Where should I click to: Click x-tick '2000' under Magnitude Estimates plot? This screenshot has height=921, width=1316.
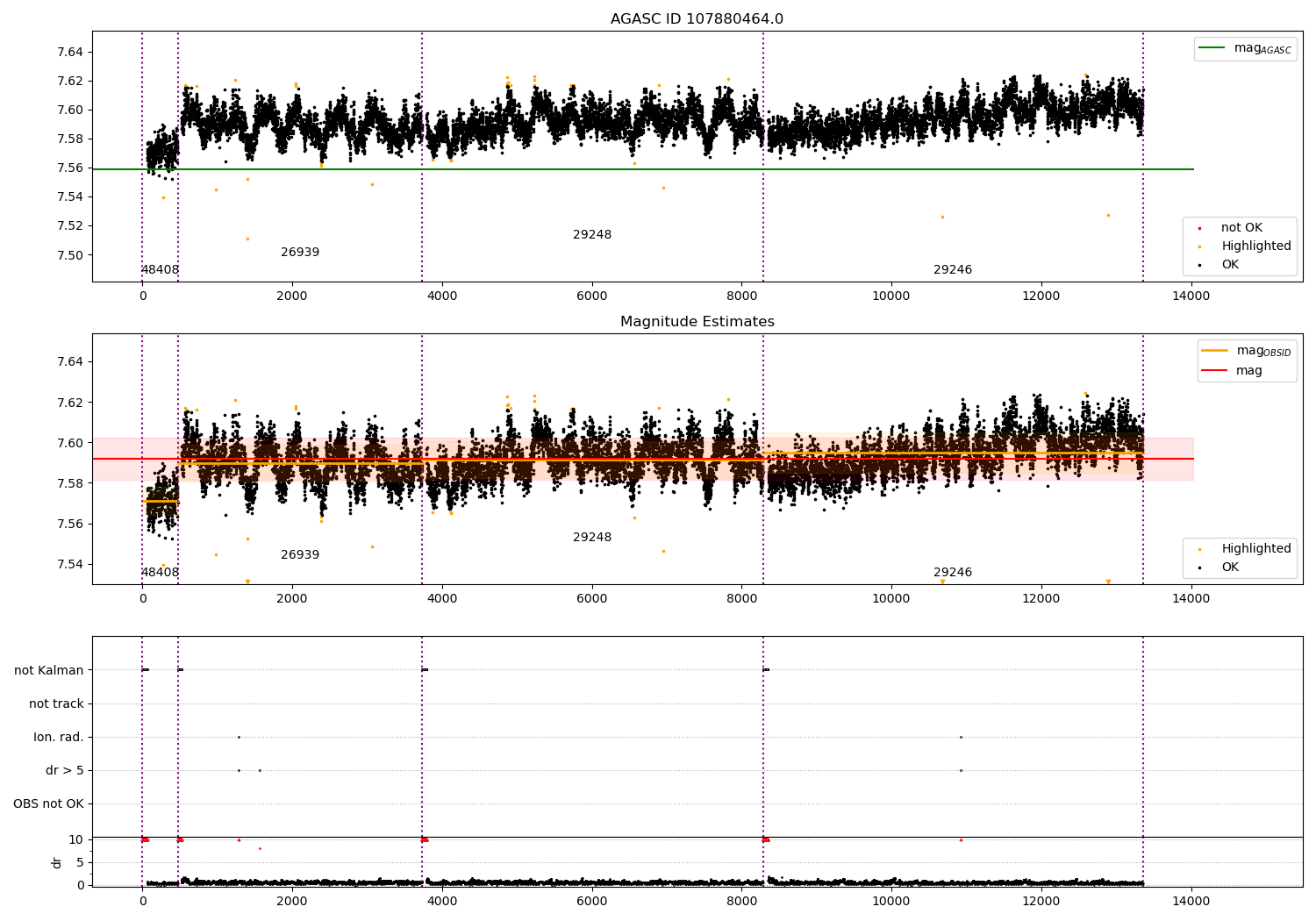[x=292, y=599]
